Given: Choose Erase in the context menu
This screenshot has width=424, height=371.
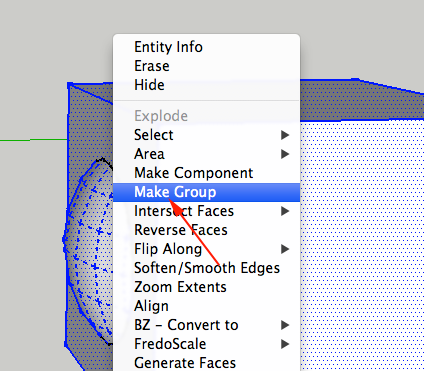Looking at the screenshot, I should click(206, 66).
